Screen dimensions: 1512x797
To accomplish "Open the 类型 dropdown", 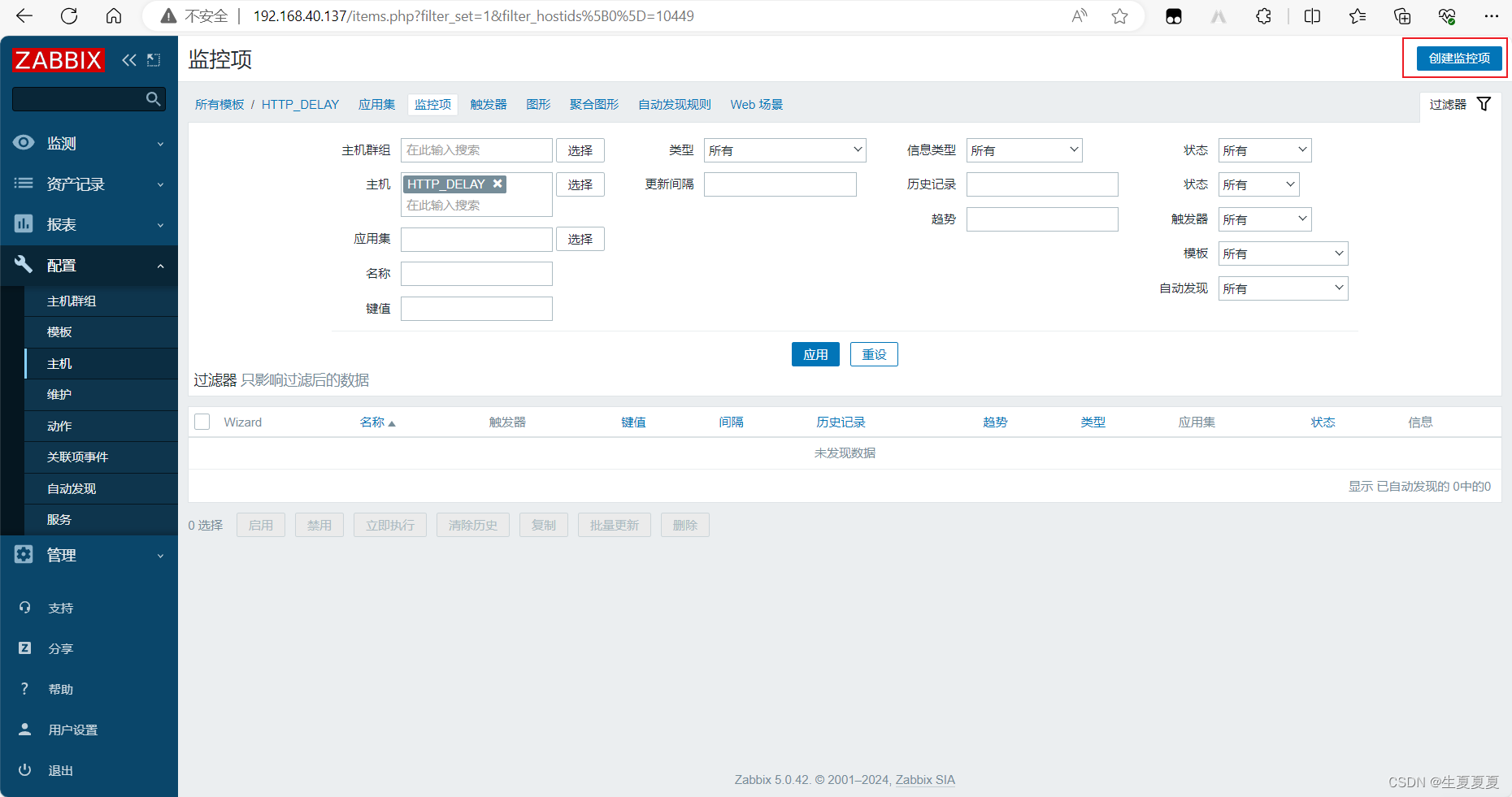I will (784, 150).
